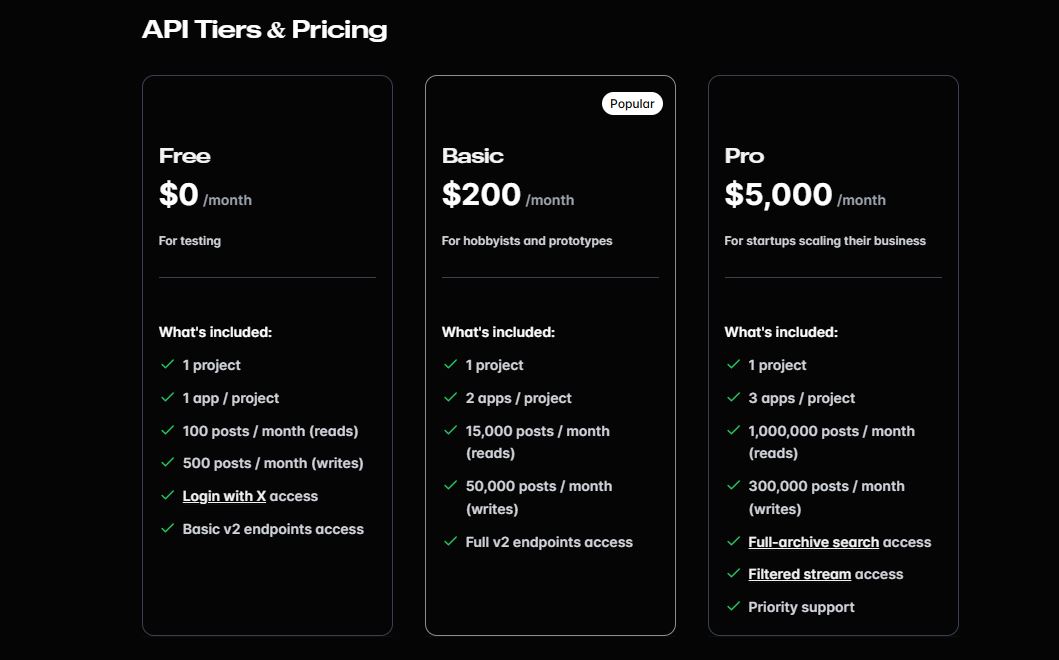Click the green checkmark beside '1 project' in Free tier
The width and height of the screenshot is (1059, 660).
click(x=167, y=365)
